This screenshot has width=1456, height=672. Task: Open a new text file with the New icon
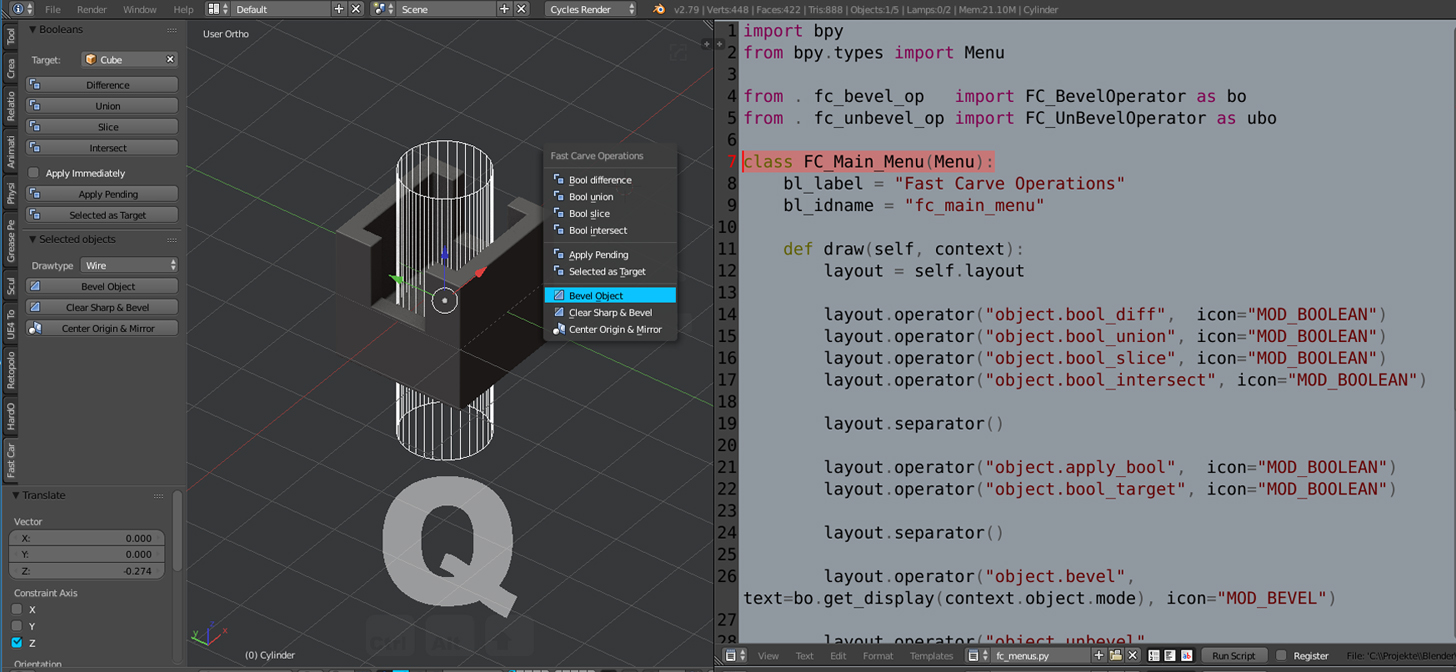click(x=1099, y=655)
